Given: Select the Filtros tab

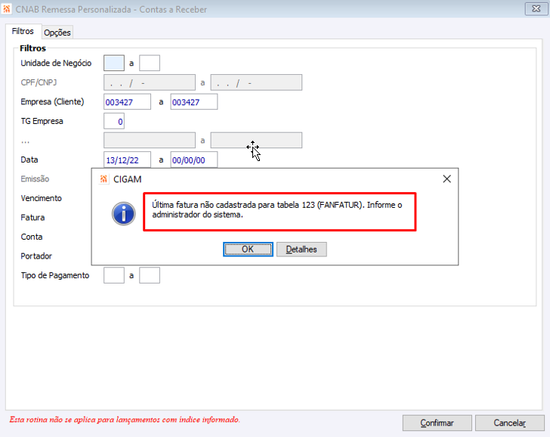Looking at the screenshot, I should point(23,31).
